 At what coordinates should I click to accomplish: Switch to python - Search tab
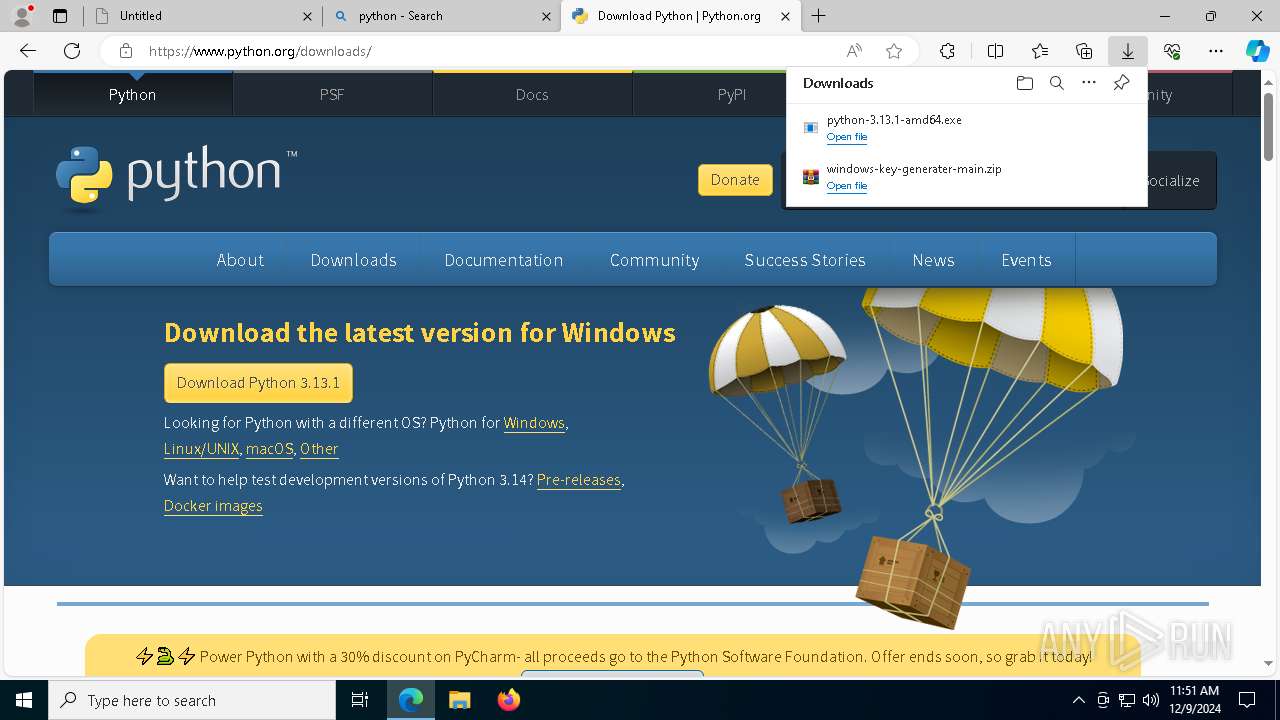[441, 16]
